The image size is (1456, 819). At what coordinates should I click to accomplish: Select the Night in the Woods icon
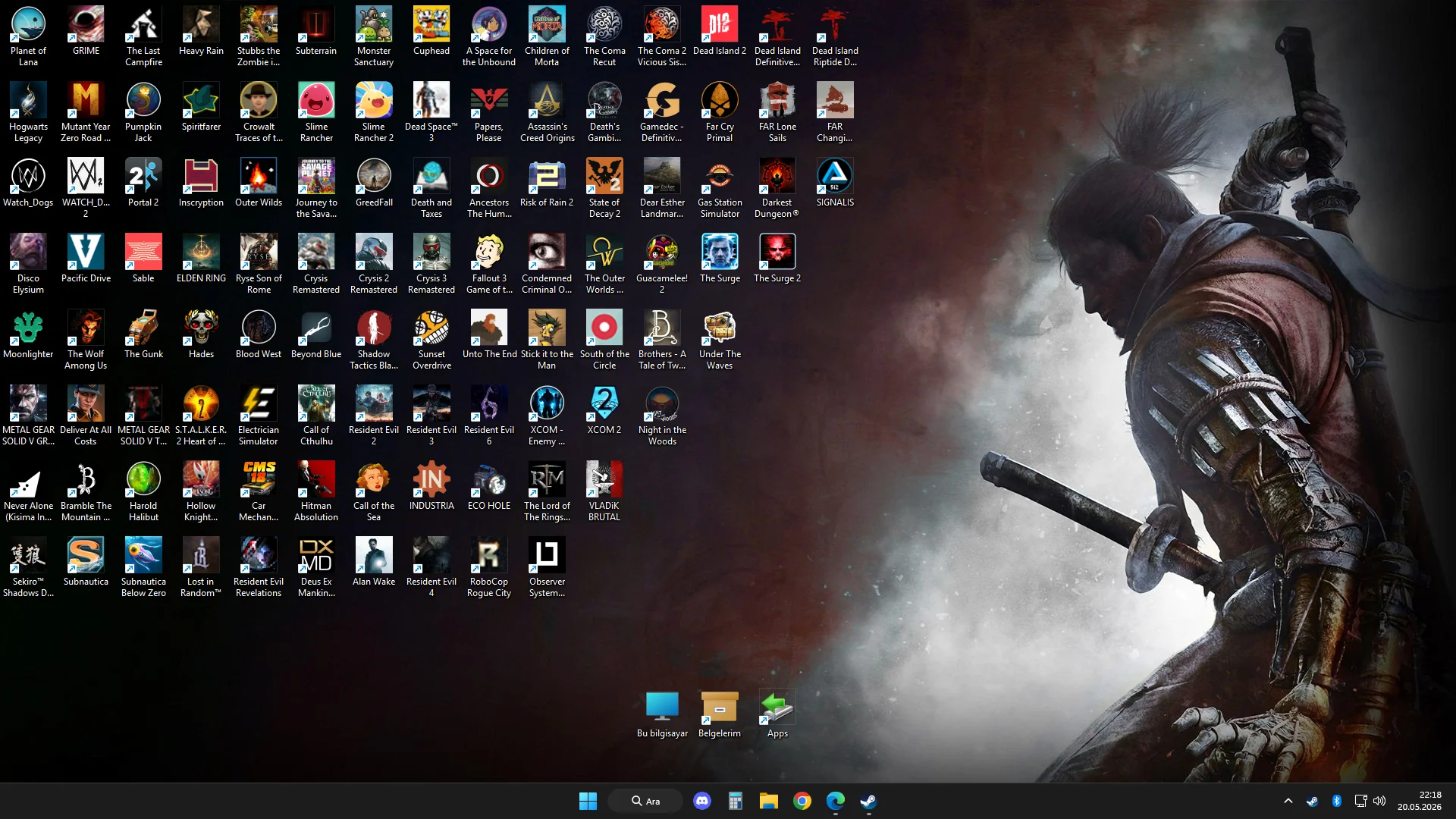[662, 416]
